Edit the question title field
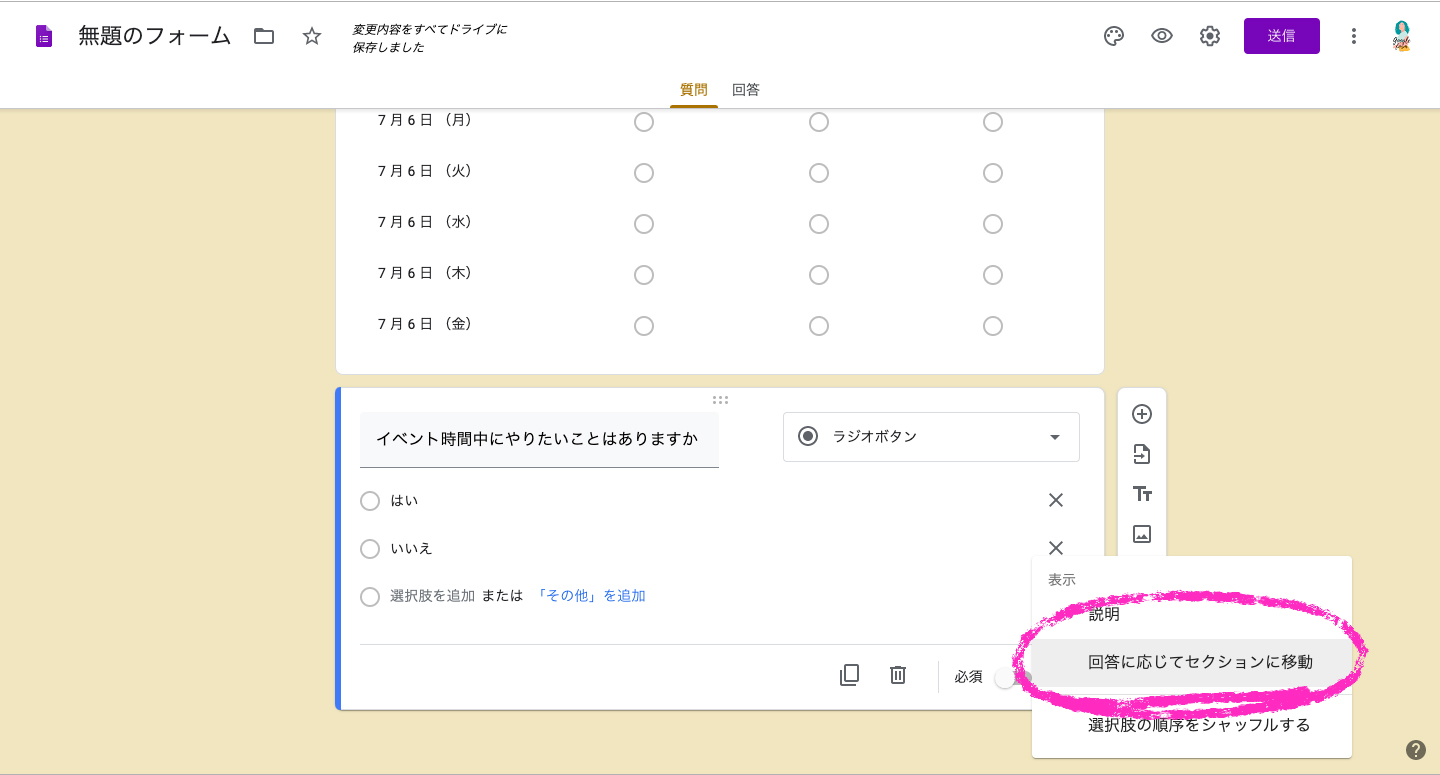Viewport: 1440px width, 775px height. click(x=539, y=439)
